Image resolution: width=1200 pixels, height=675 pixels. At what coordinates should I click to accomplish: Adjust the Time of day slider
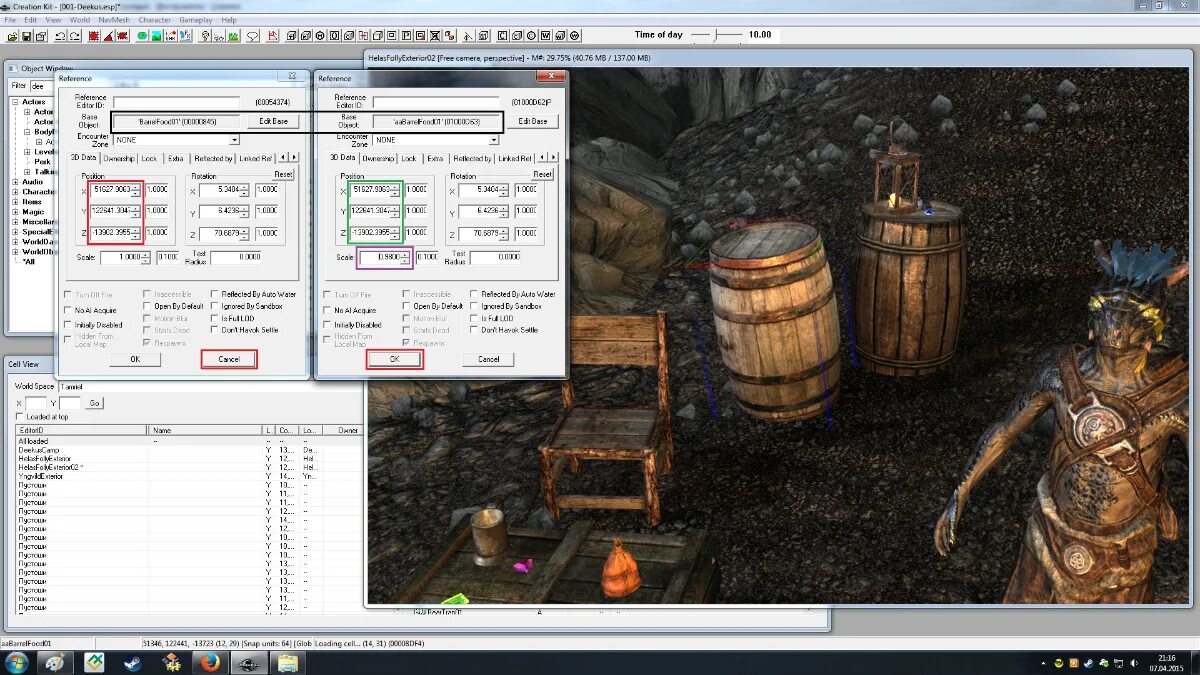(x=716, y=35)
